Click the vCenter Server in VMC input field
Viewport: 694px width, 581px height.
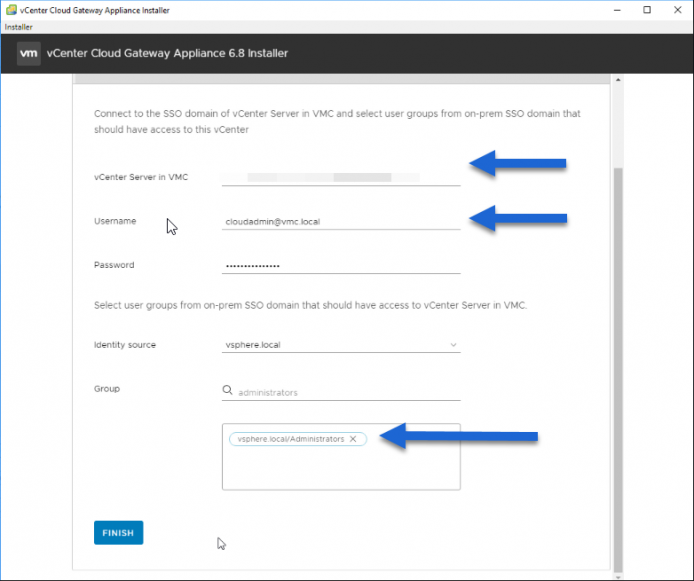coord(341,177)
